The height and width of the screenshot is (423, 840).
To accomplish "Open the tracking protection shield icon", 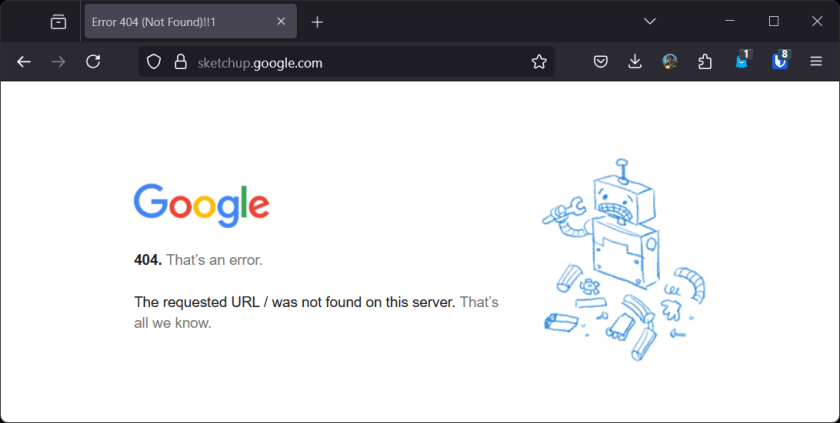I will click(x=154, y=62).
